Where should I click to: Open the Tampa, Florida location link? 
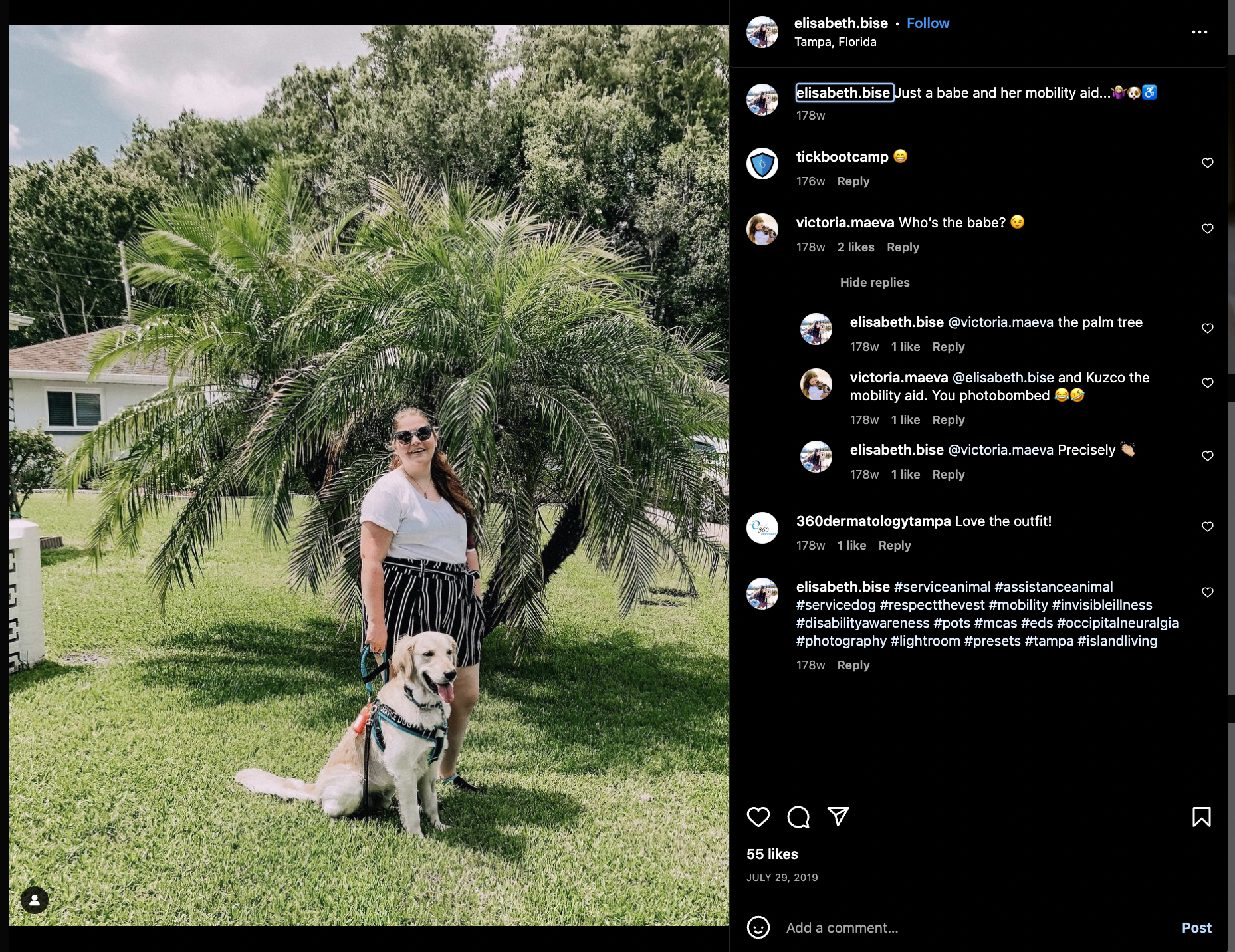pyautogui.click(x=835, y=42)
